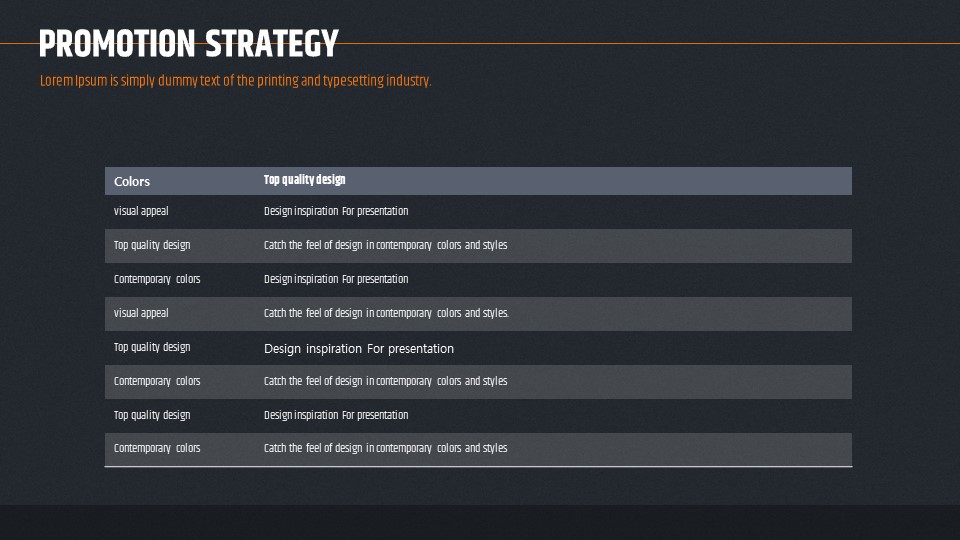960x540 pixels.
Task: Click Contemporary colors in sixth row
Action: pos(157,381)
